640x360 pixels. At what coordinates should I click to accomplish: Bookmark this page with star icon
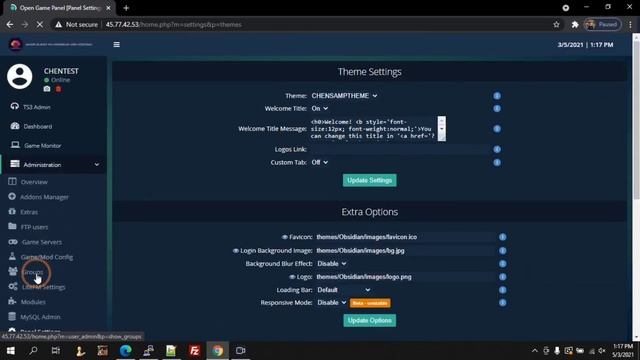(556, 24)
